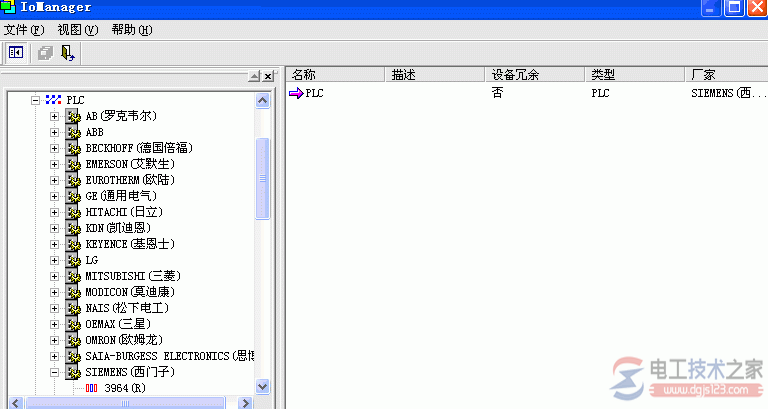Sort by the 厂家 column header
Viewport: 768px width, 409px height.
click(726, 74)
